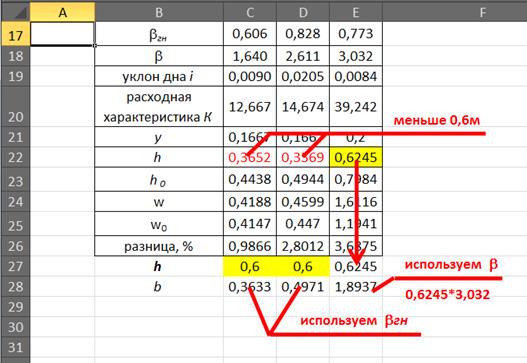Select column B header

[159, 12]
